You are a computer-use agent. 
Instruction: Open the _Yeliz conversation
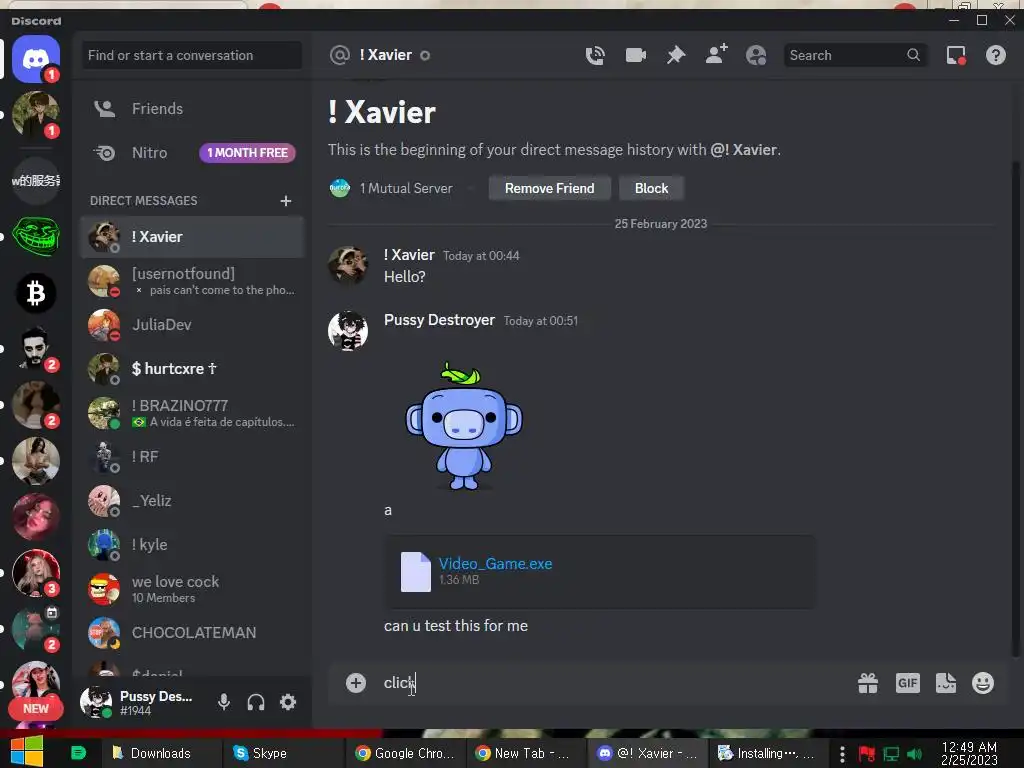[x=193, y=501]
